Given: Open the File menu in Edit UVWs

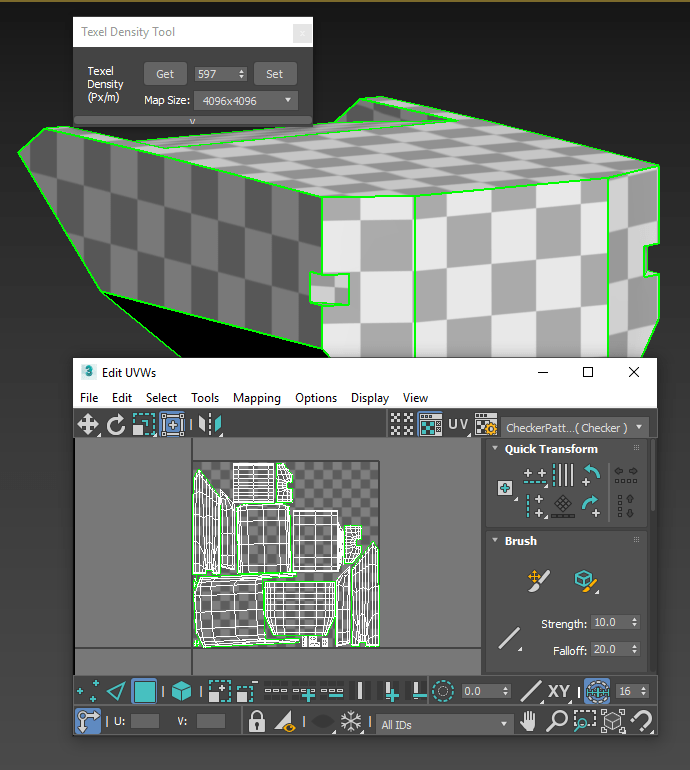Looking at the screenshot, I should [x=89, y=397].
